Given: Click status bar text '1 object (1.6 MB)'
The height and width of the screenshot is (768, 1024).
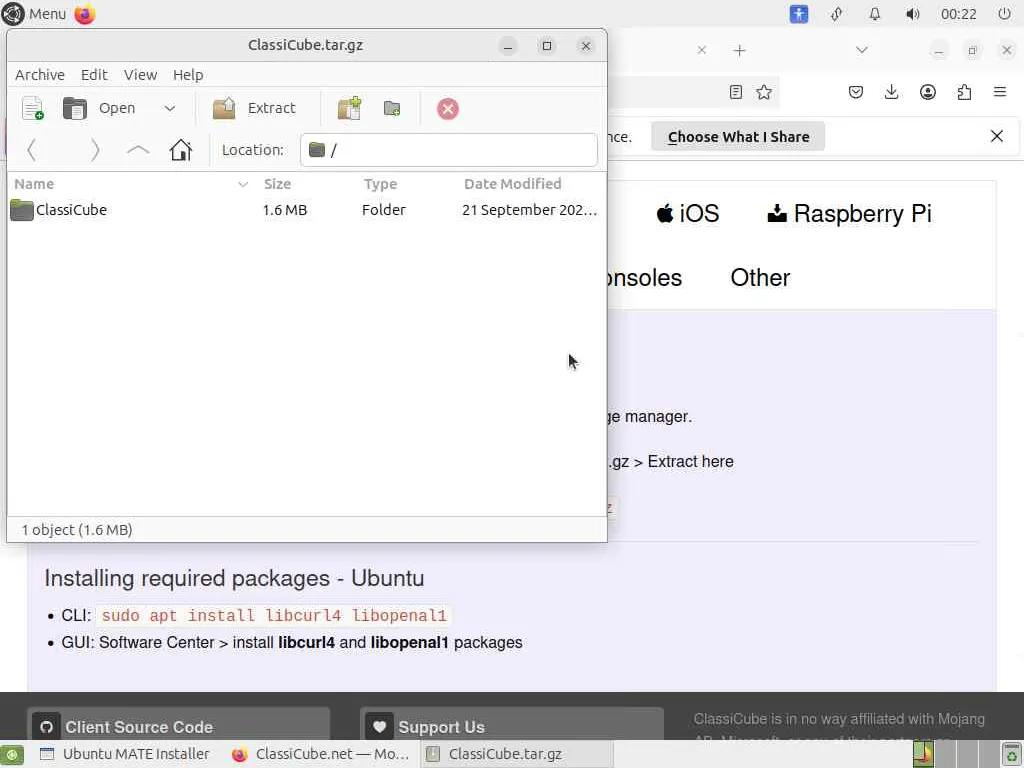Looking at the screenshot, I should [x=77, y=530].
